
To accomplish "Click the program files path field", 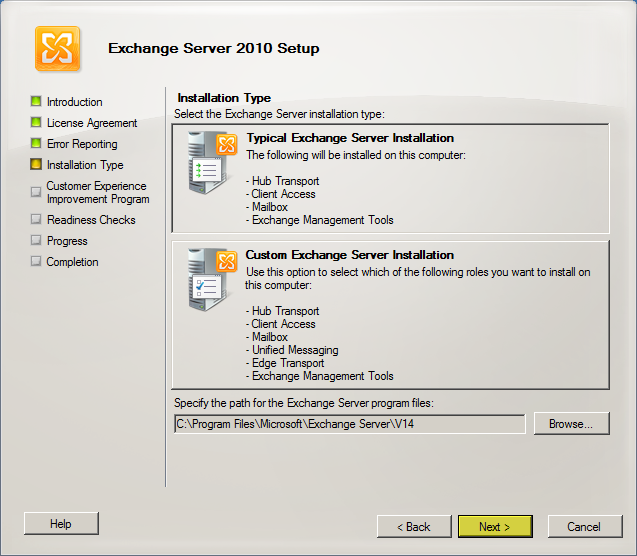I will pos(349,424).
